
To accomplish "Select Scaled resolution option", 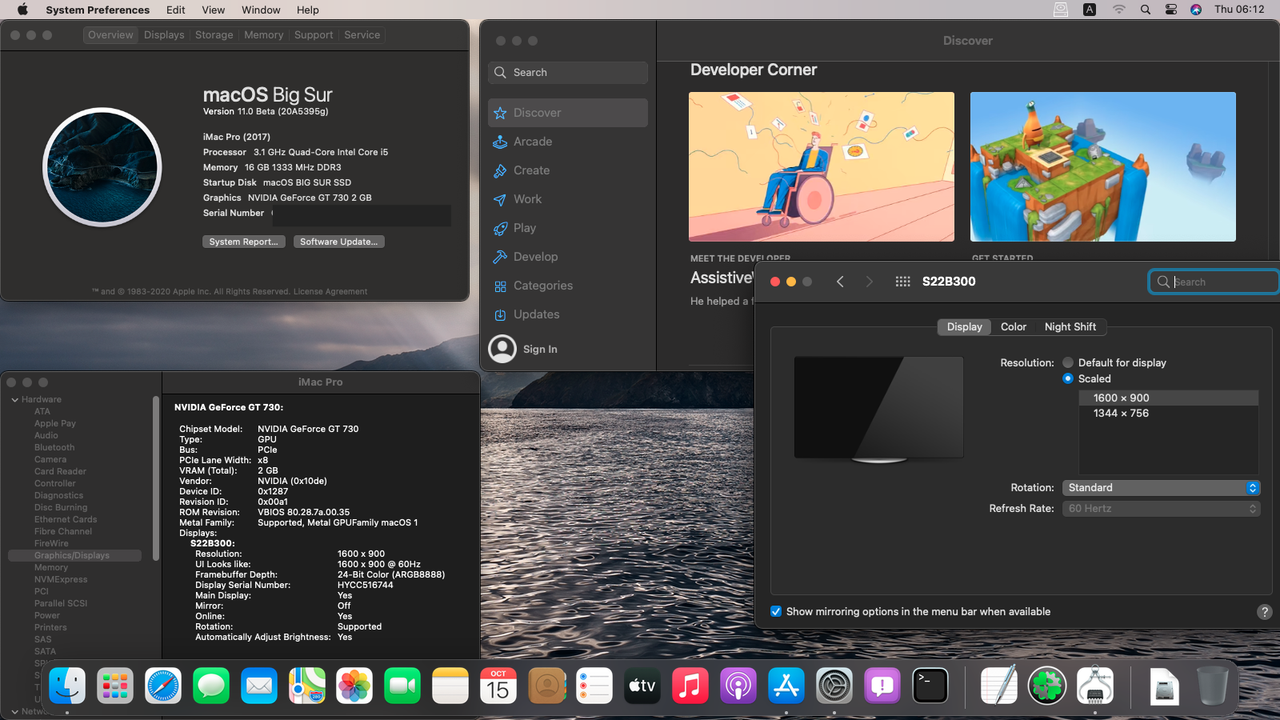I will 1068,379.
